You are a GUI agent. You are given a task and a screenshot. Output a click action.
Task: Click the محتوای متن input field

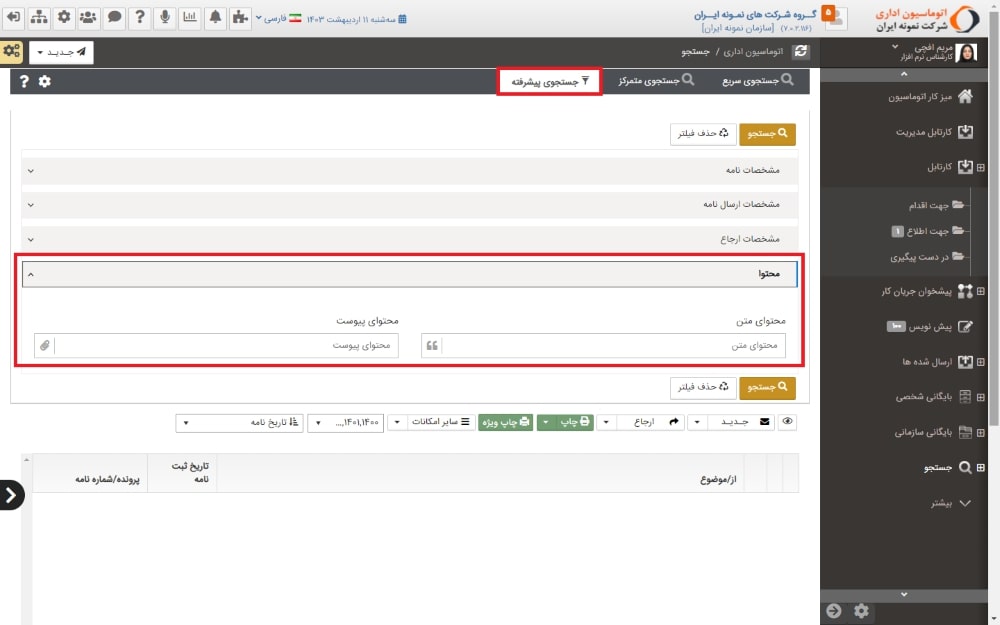tap(612, 346)
